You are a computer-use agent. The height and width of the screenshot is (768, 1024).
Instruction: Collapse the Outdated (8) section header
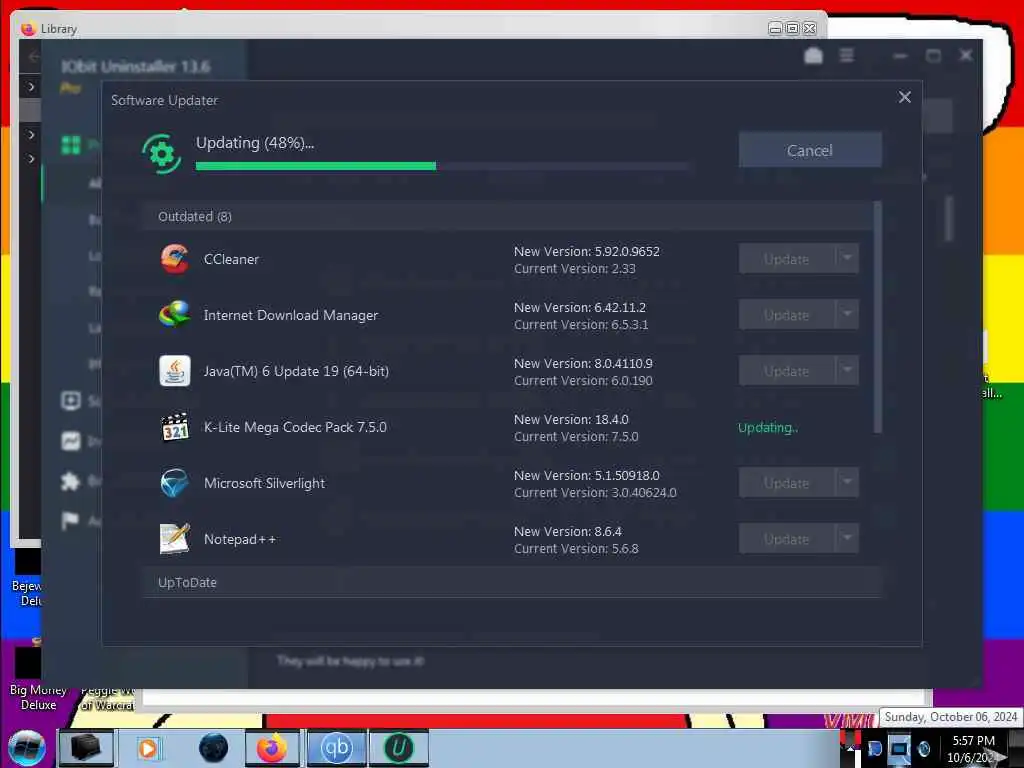pyautogui.click(x=508, y=216)
